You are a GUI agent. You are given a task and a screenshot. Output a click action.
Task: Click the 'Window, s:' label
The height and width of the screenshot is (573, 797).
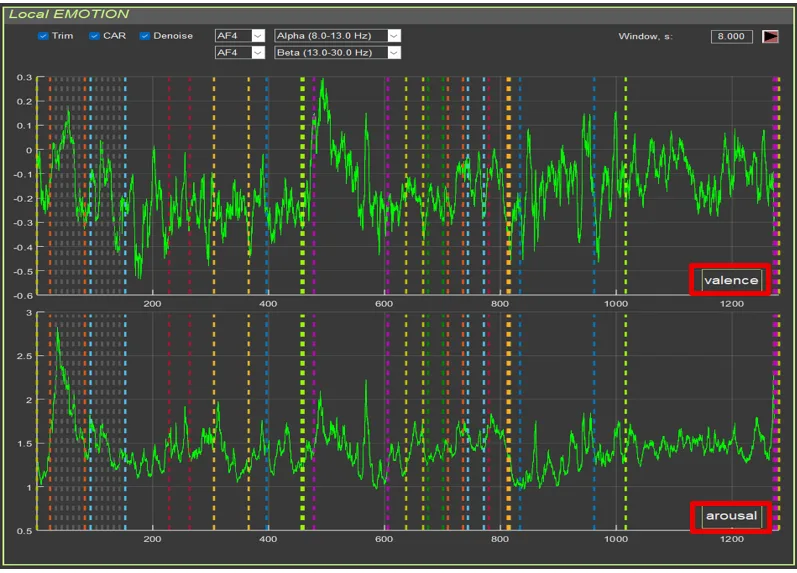click(x=645, y=37)
